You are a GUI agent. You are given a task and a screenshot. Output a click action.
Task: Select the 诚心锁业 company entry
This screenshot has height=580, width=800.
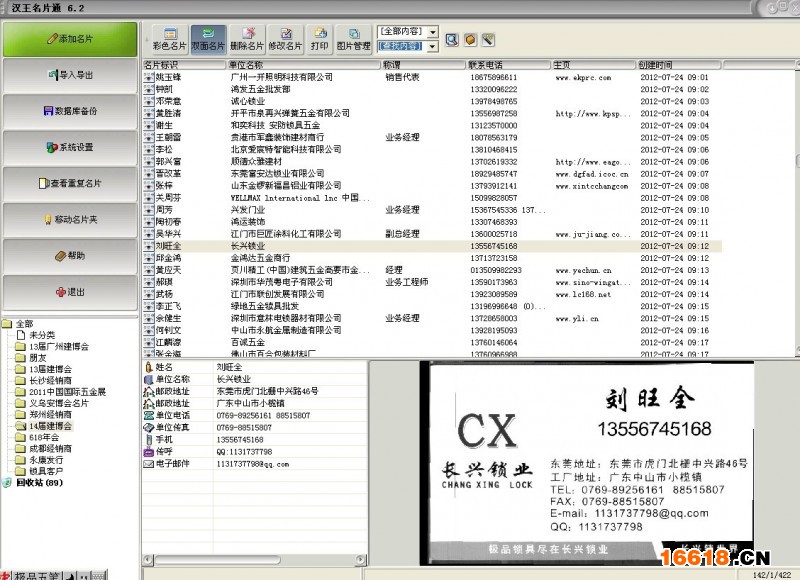click(248, 102)
